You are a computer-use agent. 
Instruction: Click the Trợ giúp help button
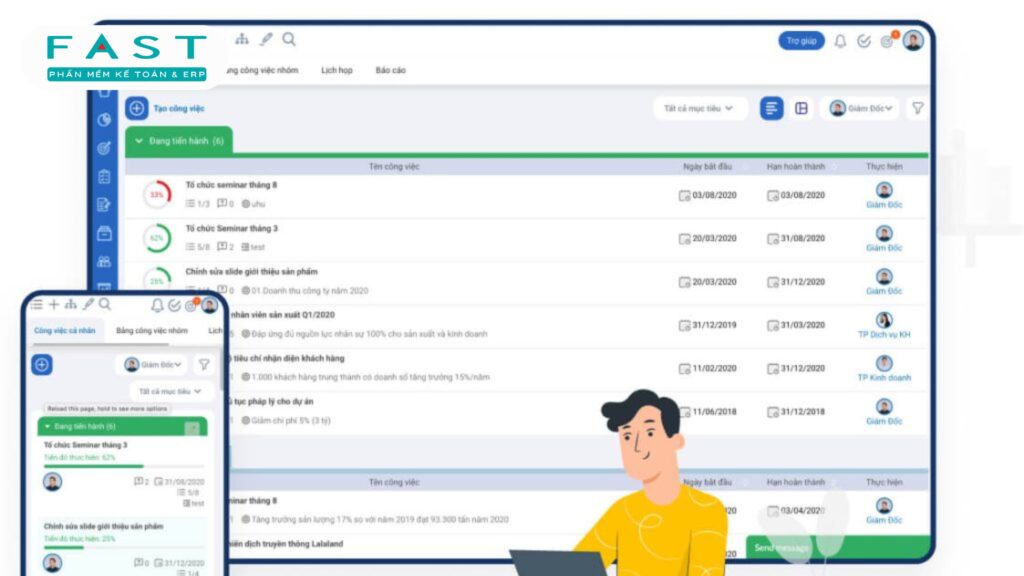coord(801,40)
